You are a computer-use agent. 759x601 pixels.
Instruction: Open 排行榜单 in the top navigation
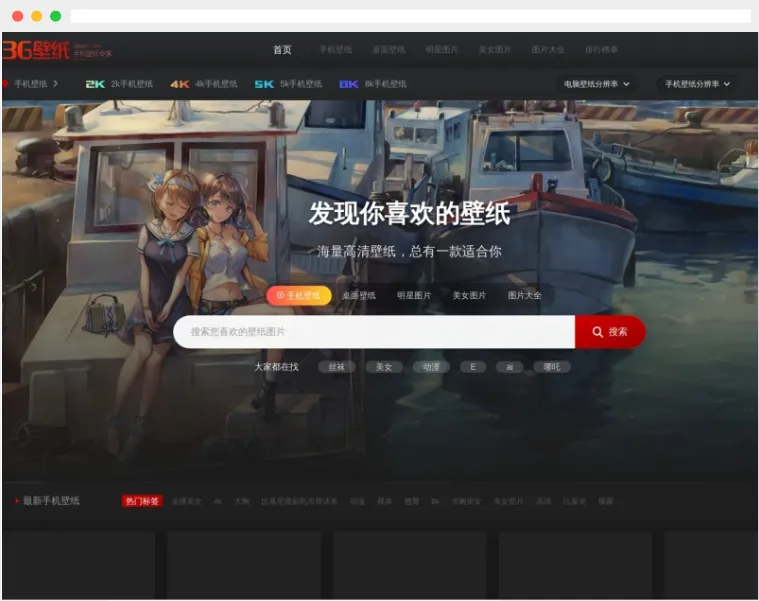pos(601,50)
